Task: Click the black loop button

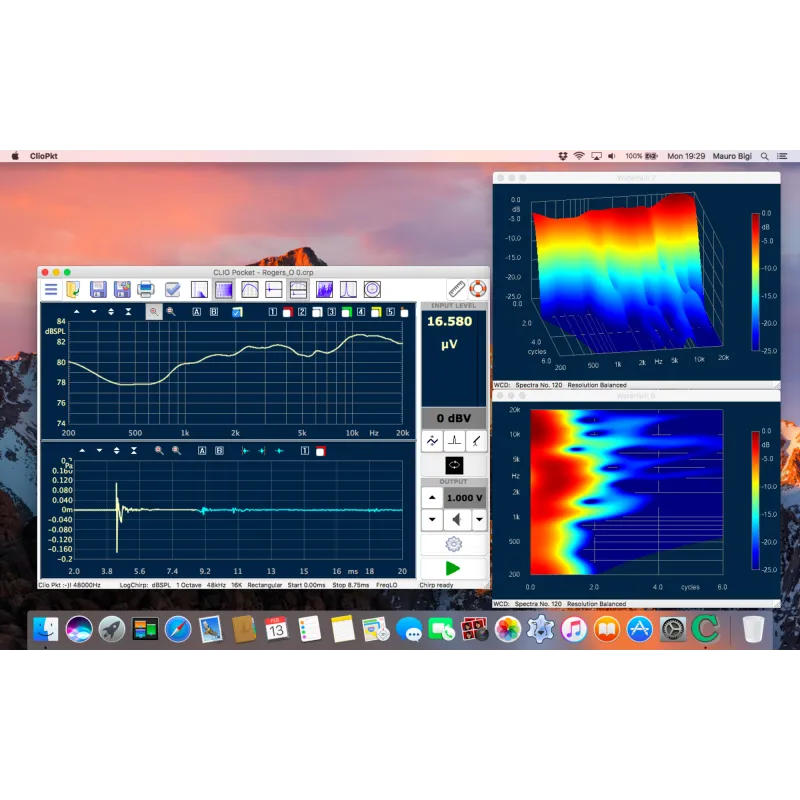Action: point(454,465)
